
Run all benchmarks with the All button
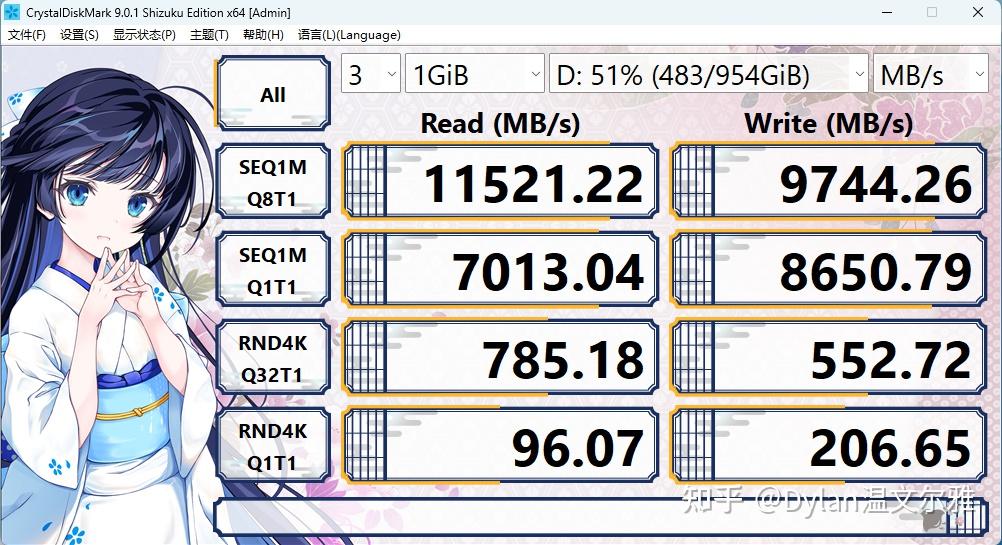click(273, 94)
